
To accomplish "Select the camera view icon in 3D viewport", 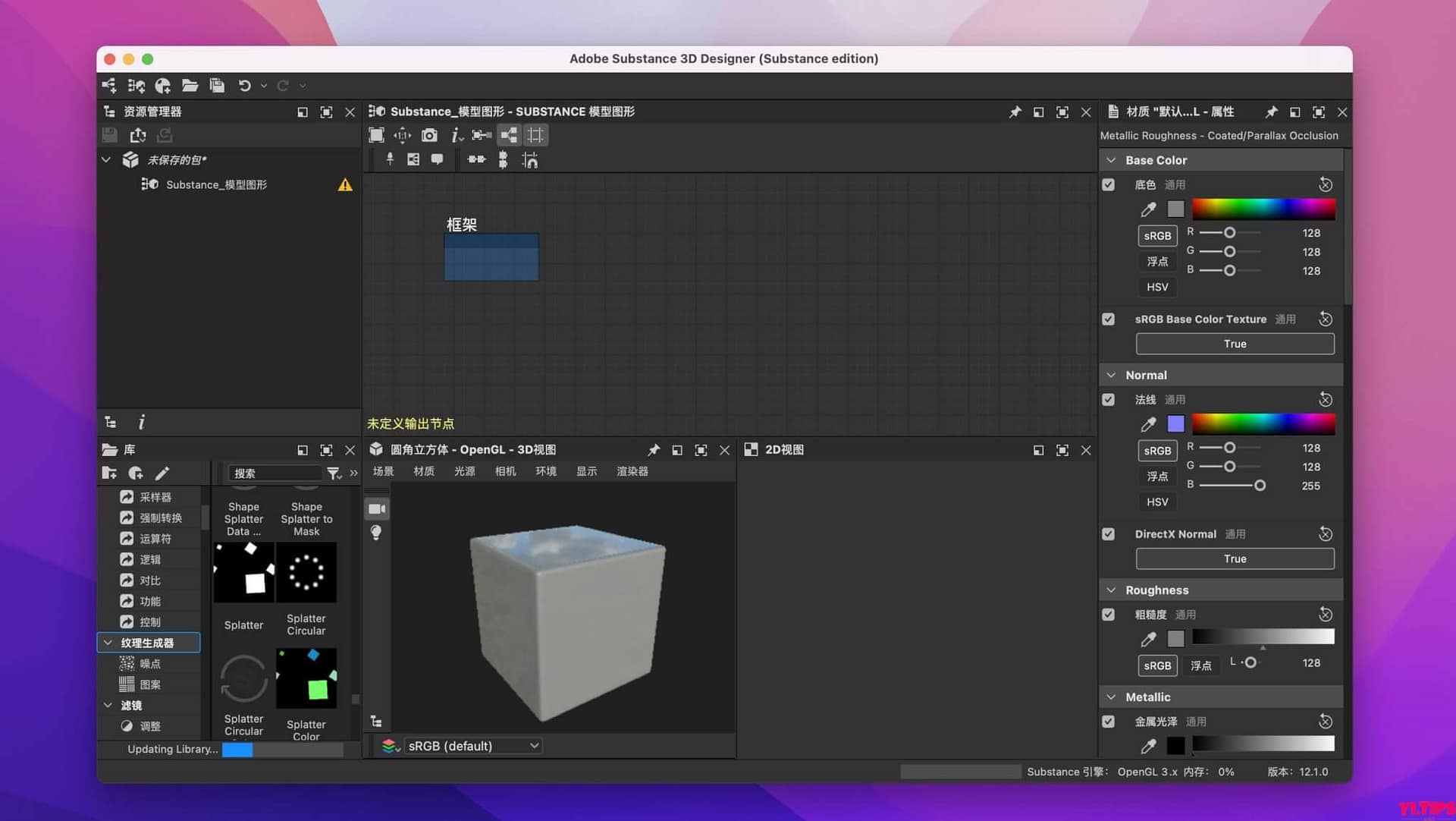I will point(377,508).
